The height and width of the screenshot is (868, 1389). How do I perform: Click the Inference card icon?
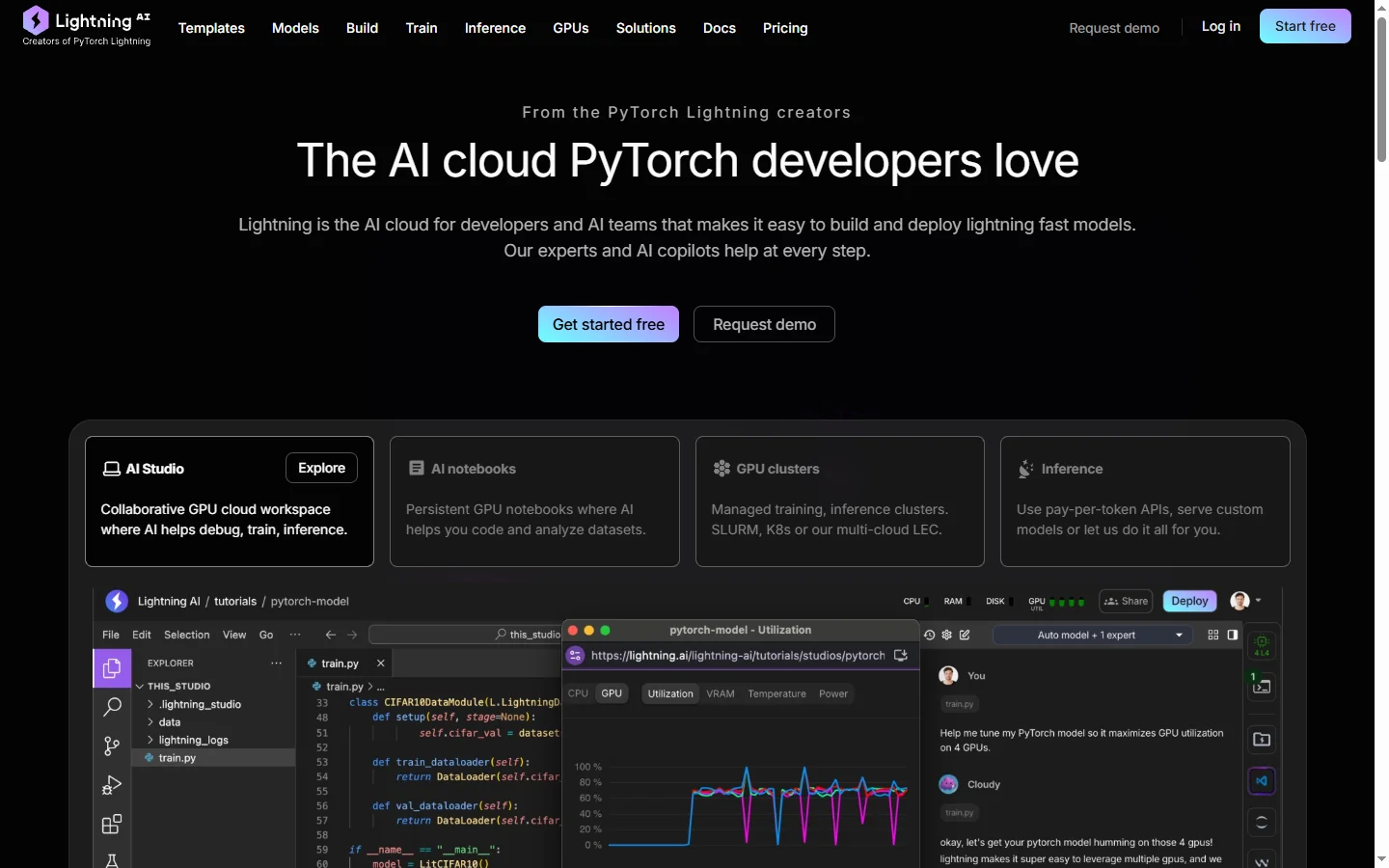pyautogui.click(x=1026, y=469)
